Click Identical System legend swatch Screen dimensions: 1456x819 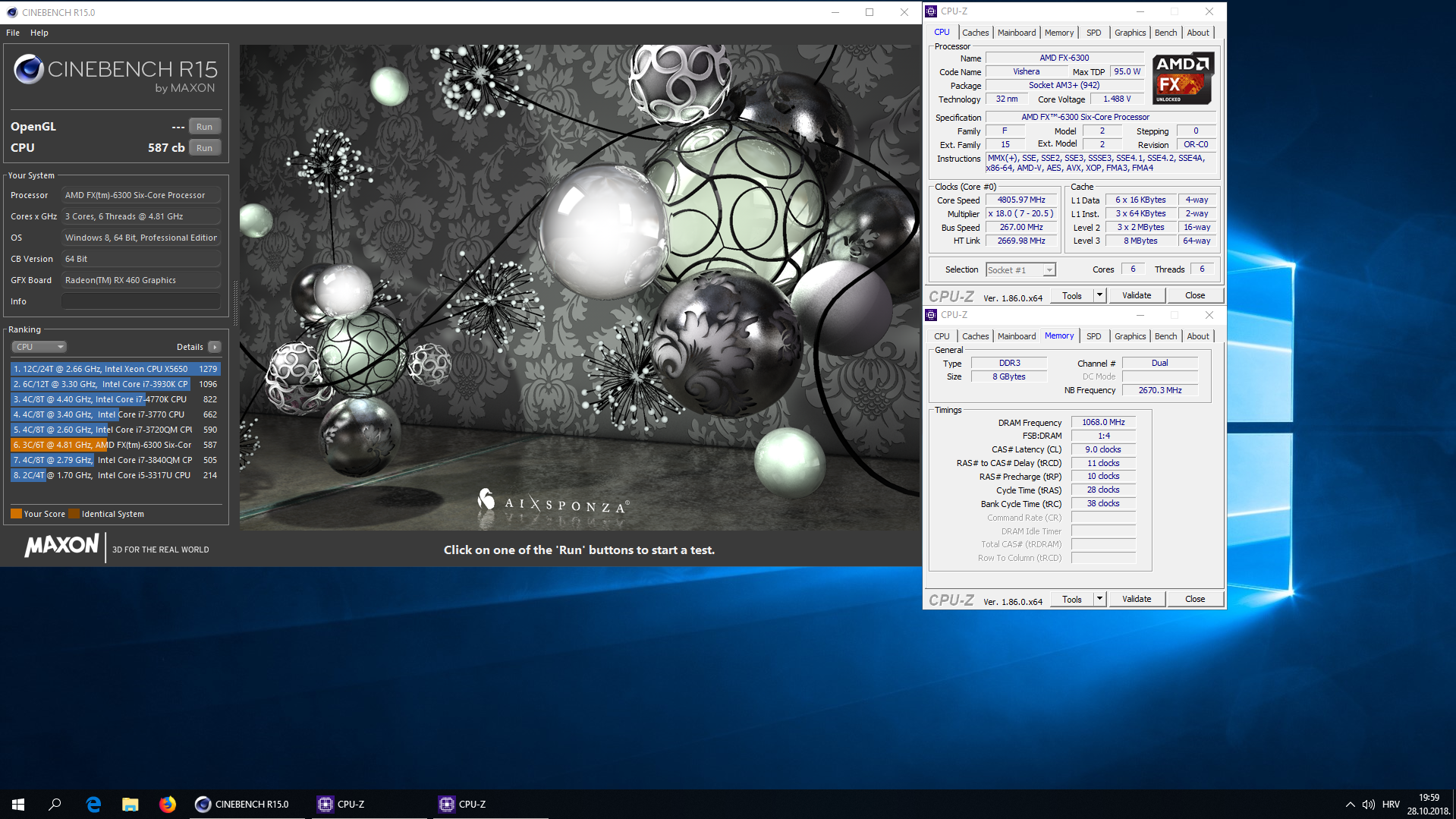[x=74, y=514]
